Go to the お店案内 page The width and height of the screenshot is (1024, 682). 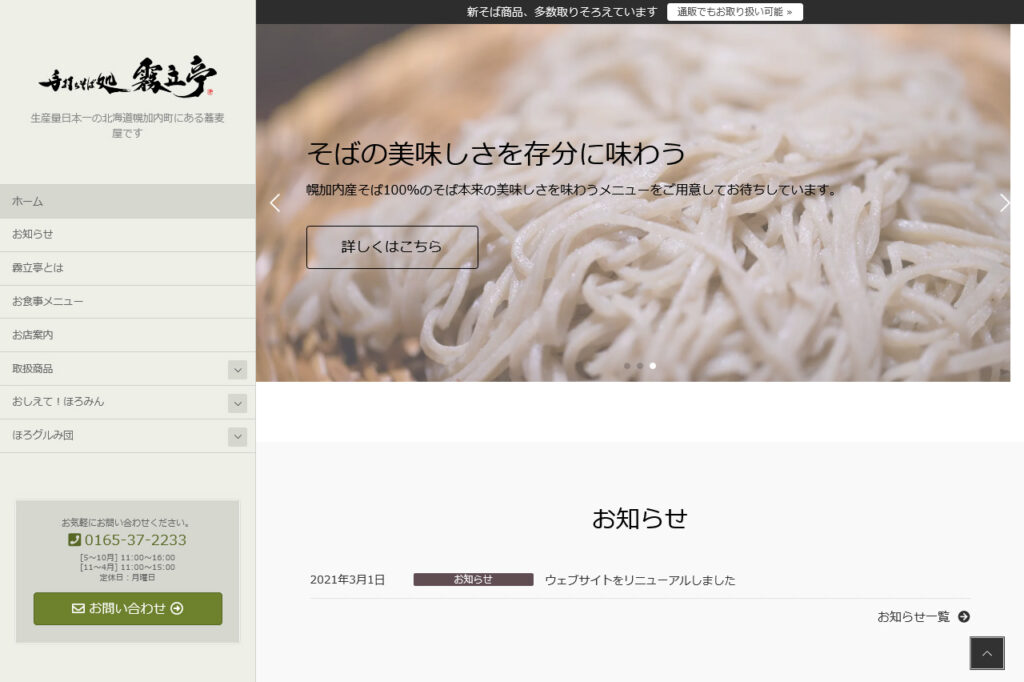[33, 335]
